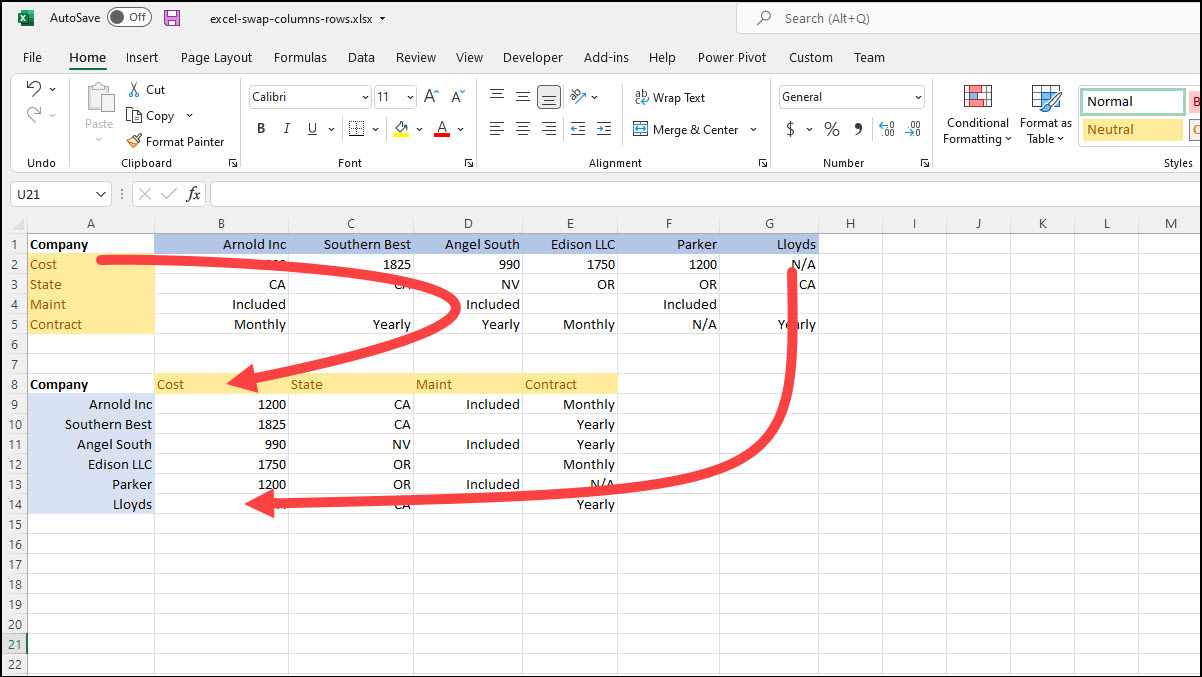Switch to the Formulas ribbon tab
Image resolution: width=1202 pixels, height=677 pixels.
[300, 57]
